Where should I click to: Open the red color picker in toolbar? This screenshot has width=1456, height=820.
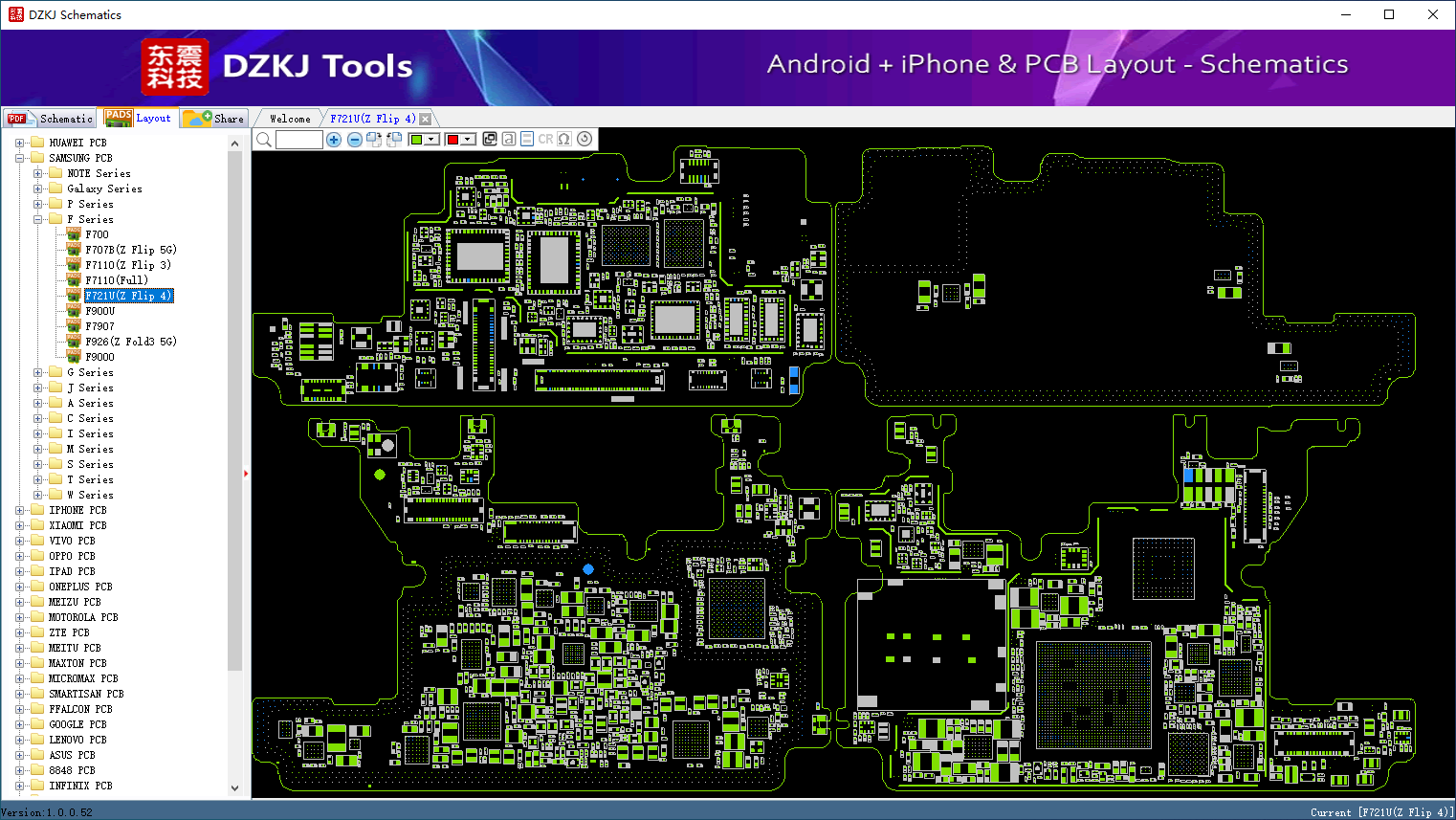pos(460,140)
